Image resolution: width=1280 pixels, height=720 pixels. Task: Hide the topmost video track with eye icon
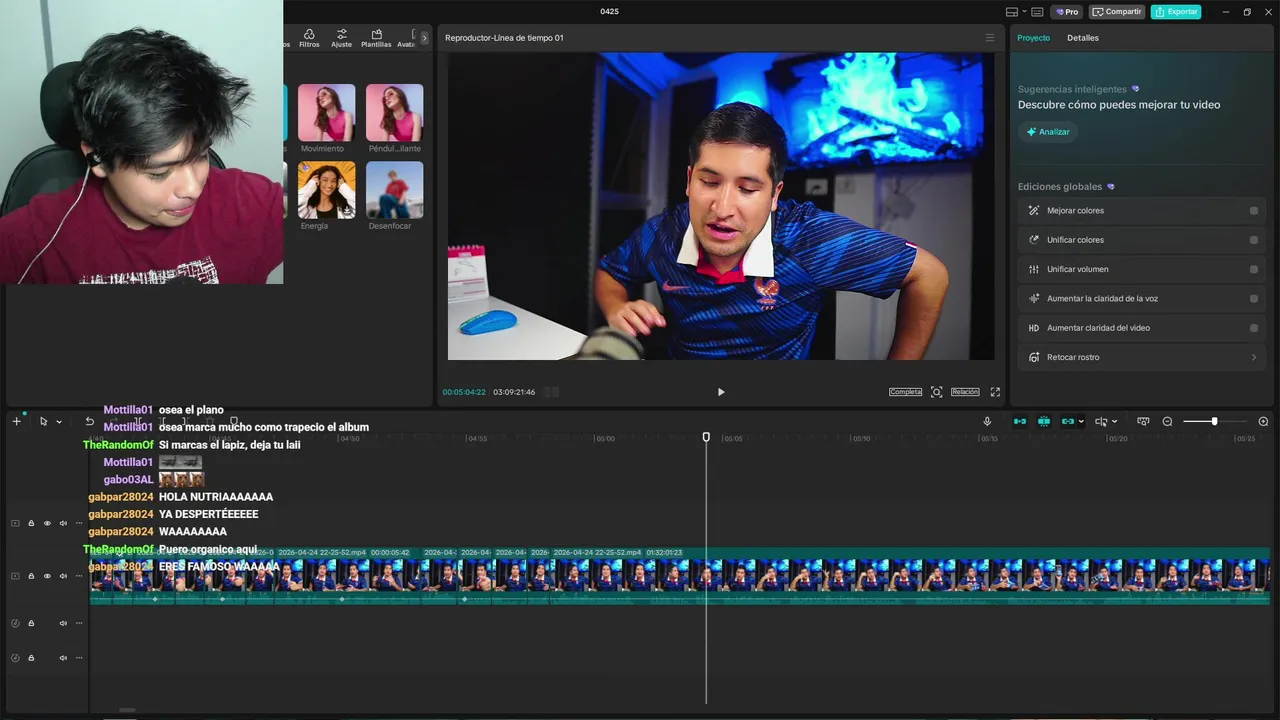click(x=47, y=523)
